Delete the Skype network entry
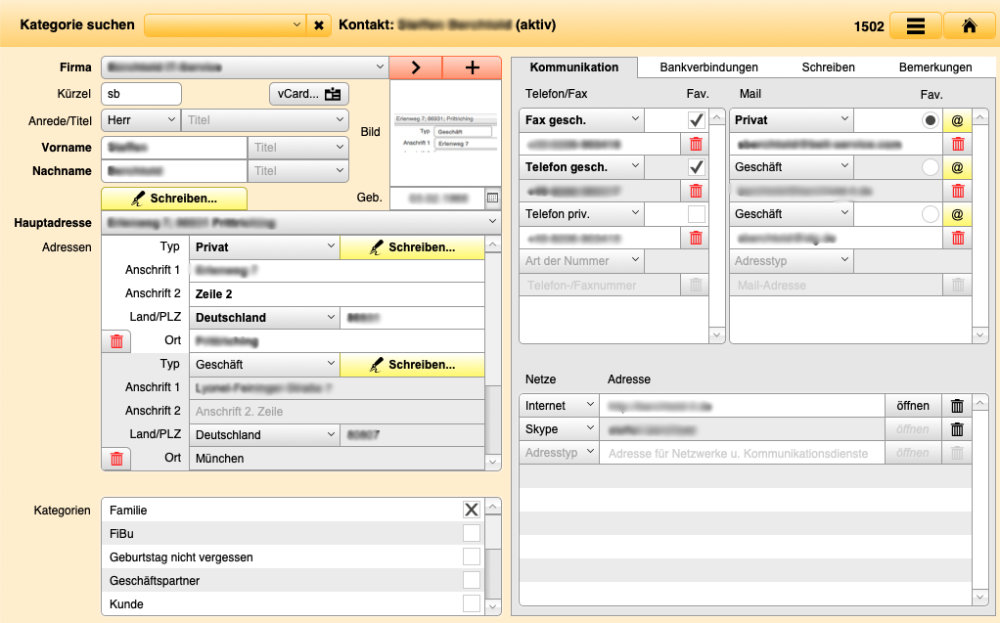1000x623 pixels. coord(956,429)
